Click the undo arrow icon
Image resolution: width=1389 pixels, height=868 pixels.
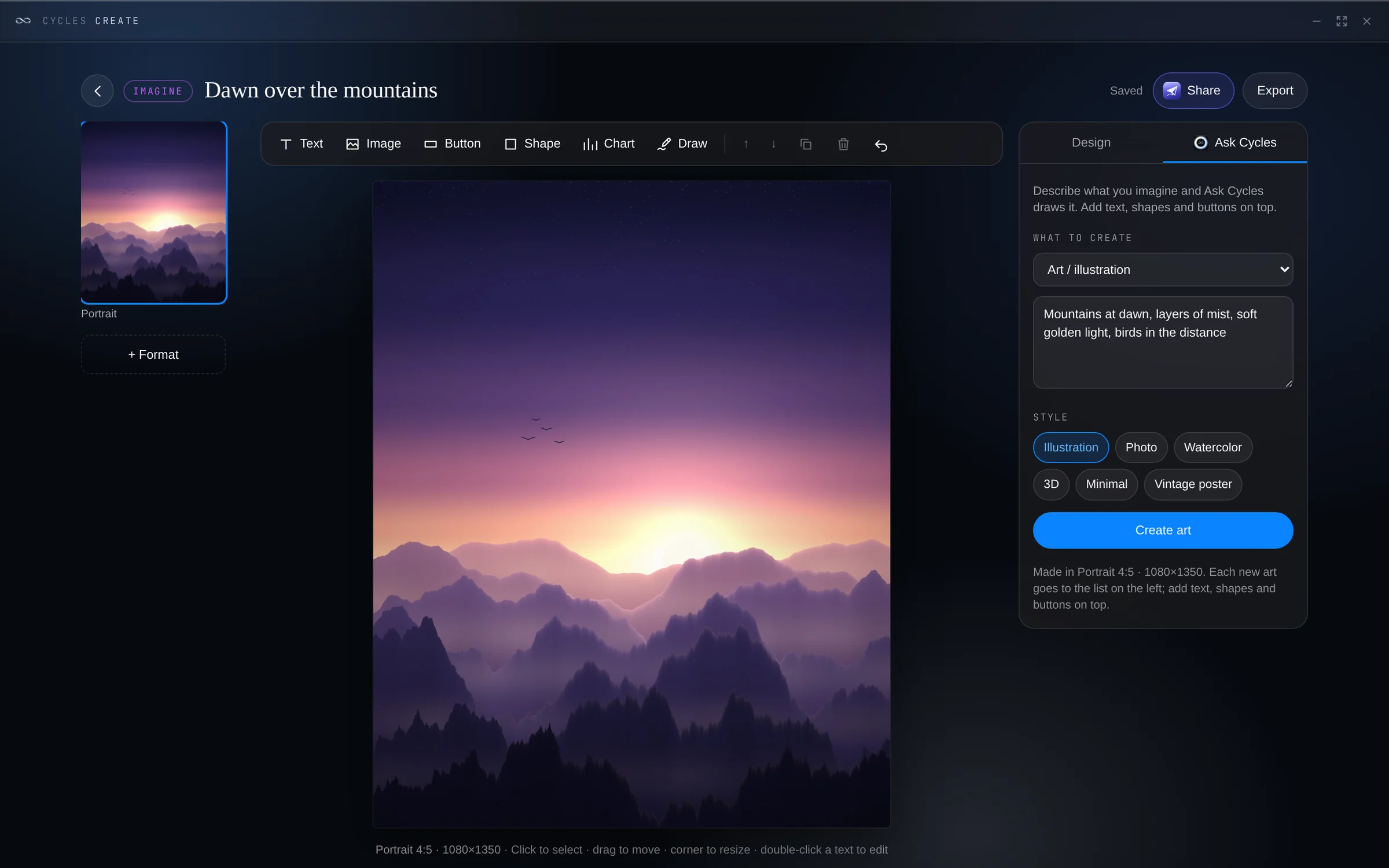881,145
